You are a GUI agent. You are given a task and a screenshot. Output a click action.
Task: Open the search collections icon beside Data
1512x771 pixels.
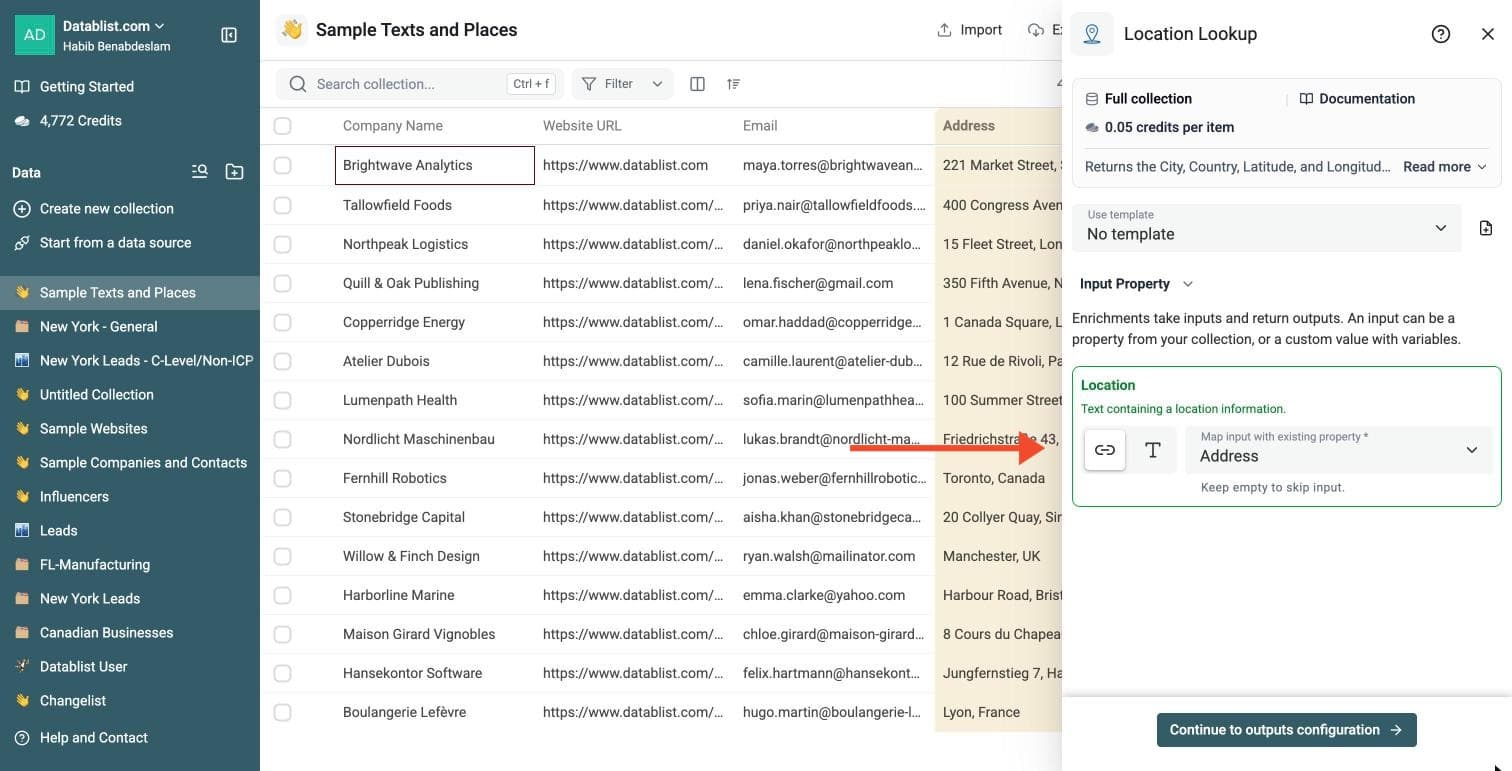pyautogui.click(x=200, y=172)
